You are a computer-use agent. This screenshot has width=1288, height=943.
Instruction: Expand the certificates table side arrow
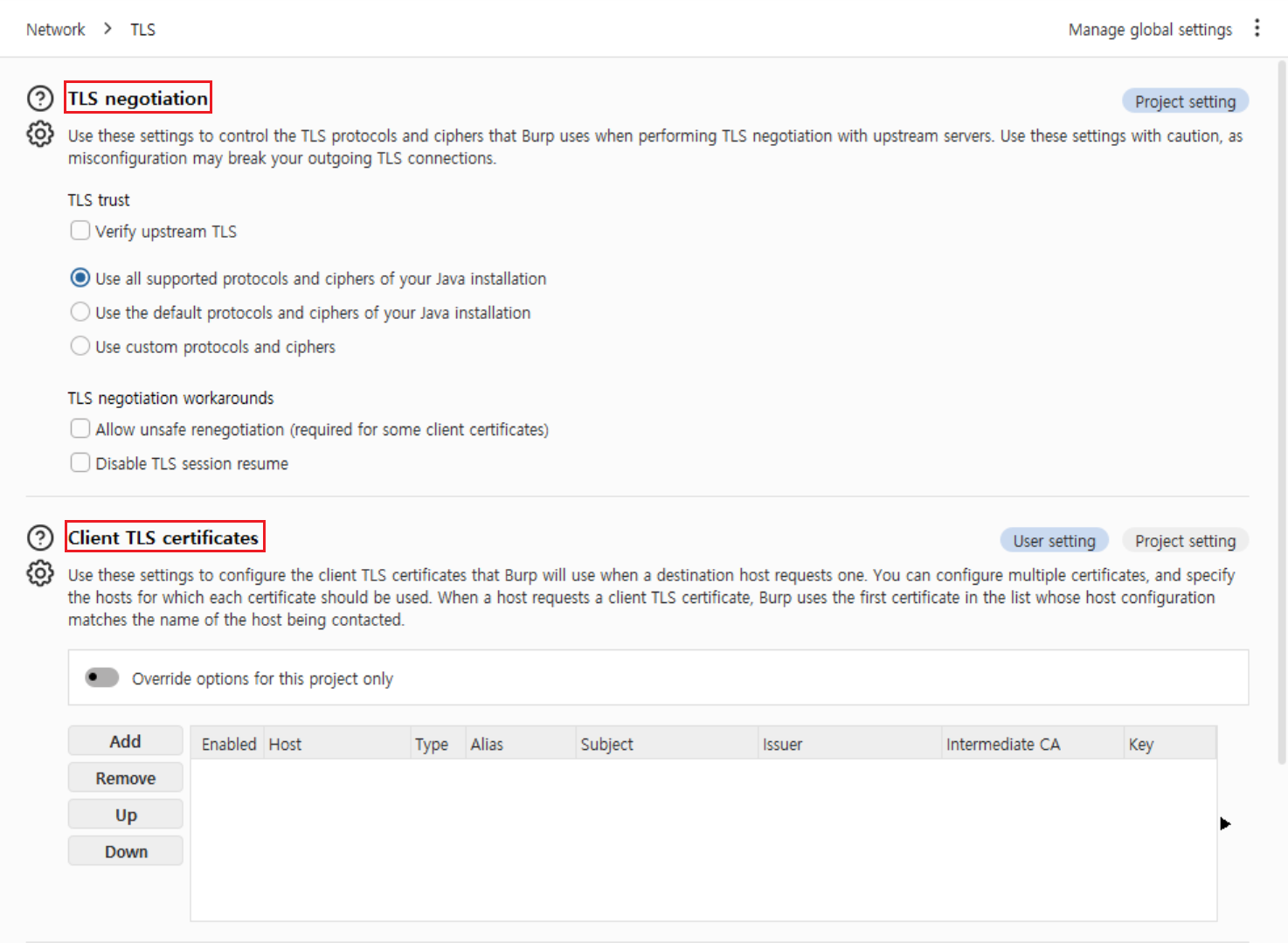[x=1225, y=823]
